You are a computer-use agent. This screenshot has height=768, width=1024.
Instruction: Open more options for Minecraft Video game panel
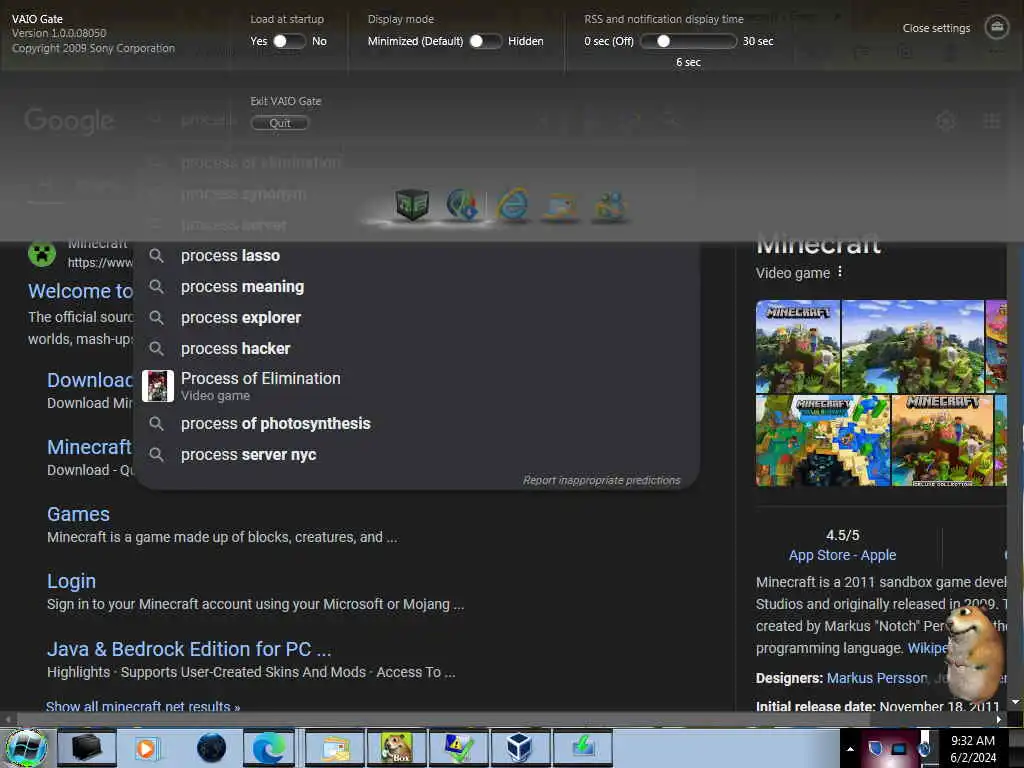coord(840,272)
